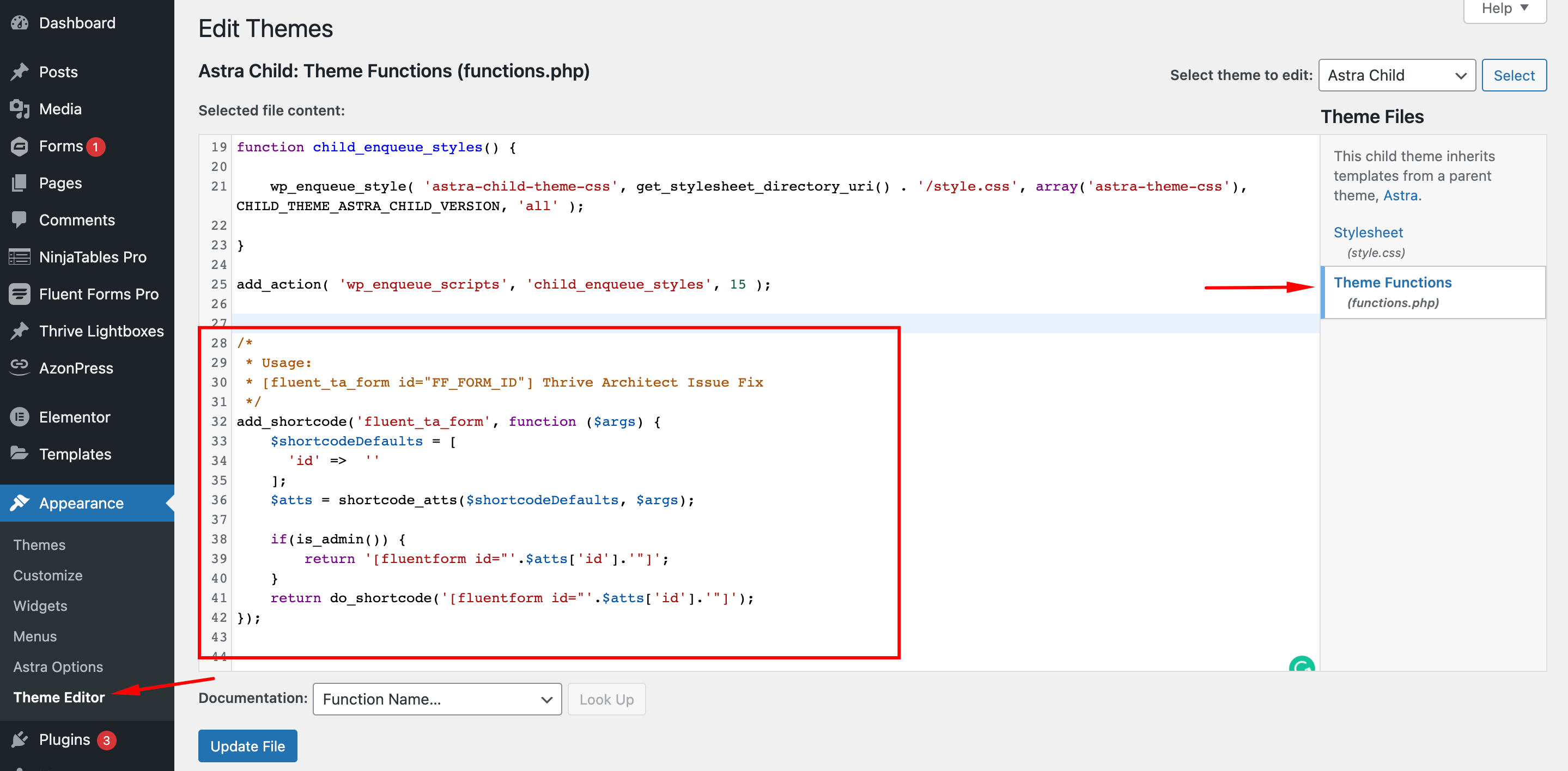Click the Media library icon
1568x771 pixels.
(20, 109)
